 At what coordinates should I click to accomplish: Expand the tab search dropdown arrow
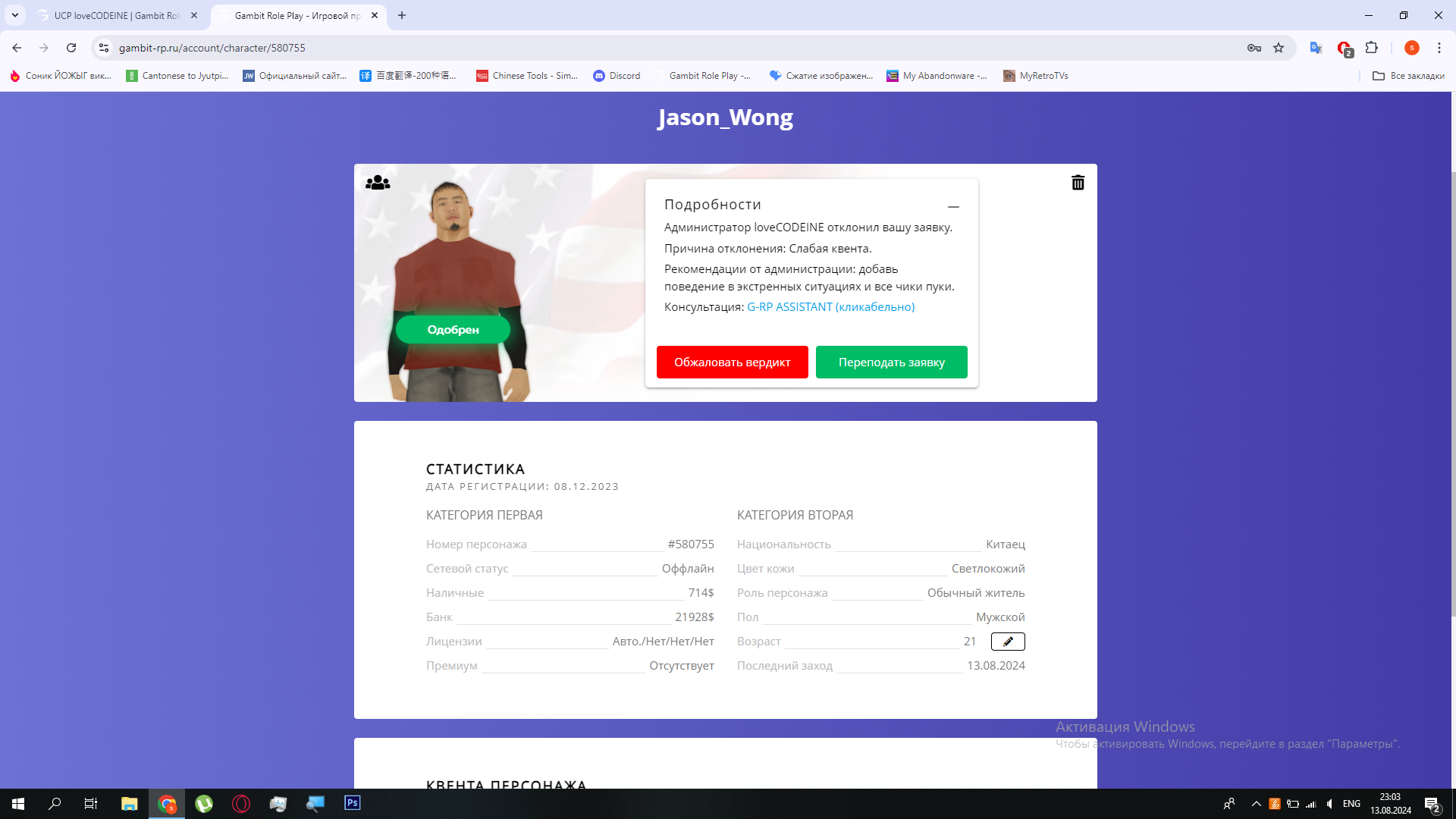(14, 15)
